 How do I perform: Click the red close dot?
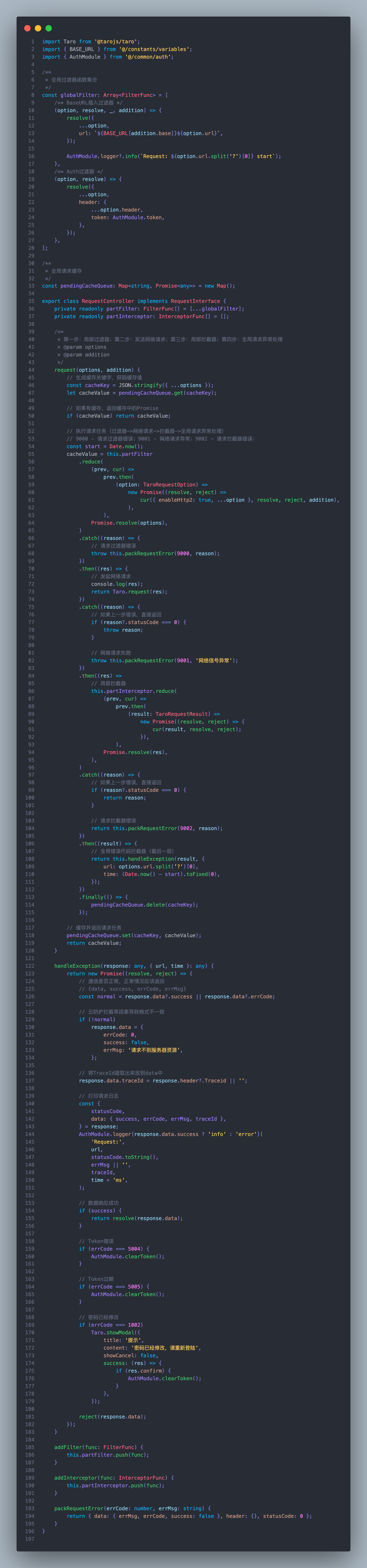[27, 28]
